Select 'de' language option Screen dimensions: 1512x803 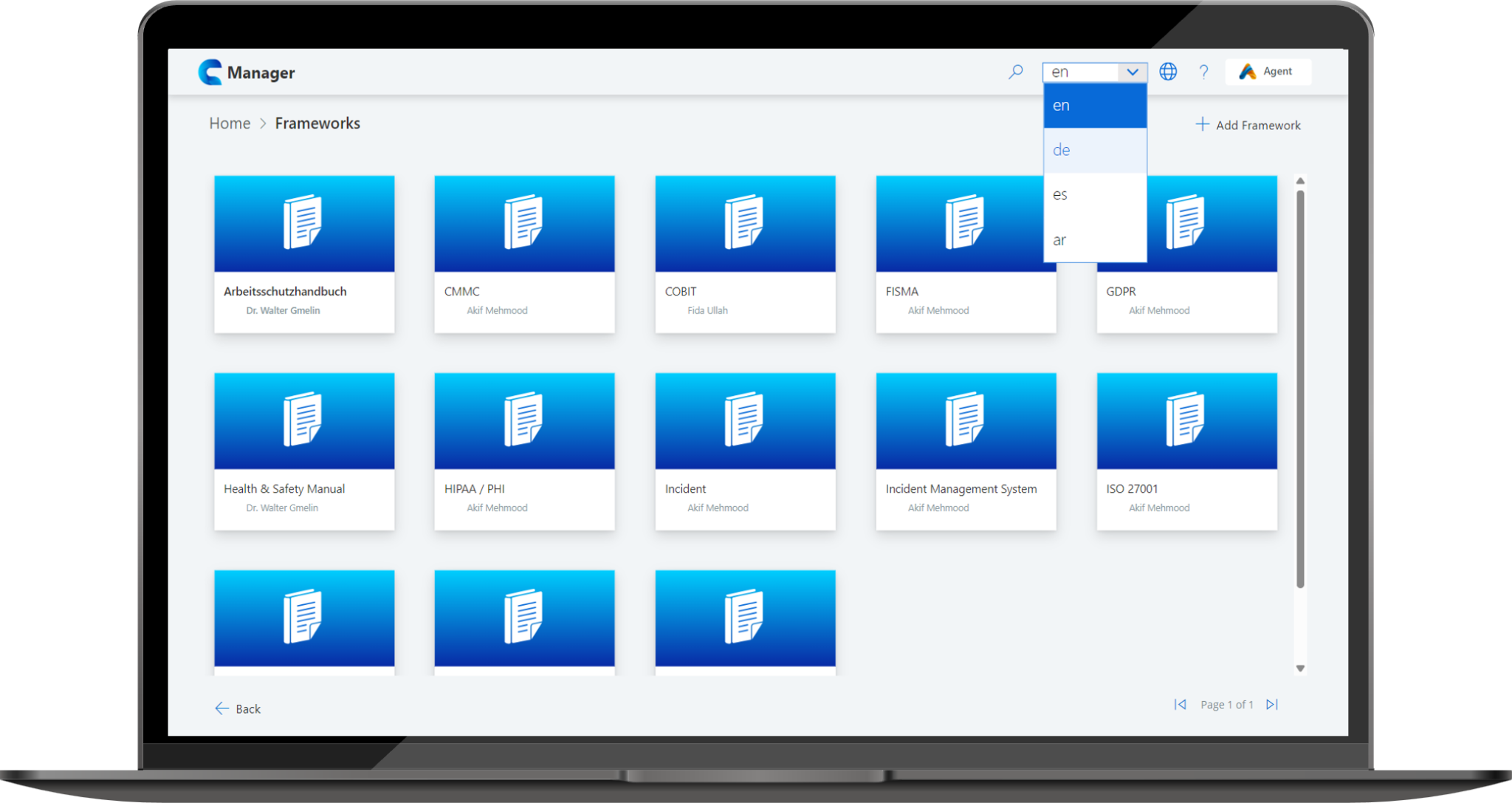[1094, 150]
